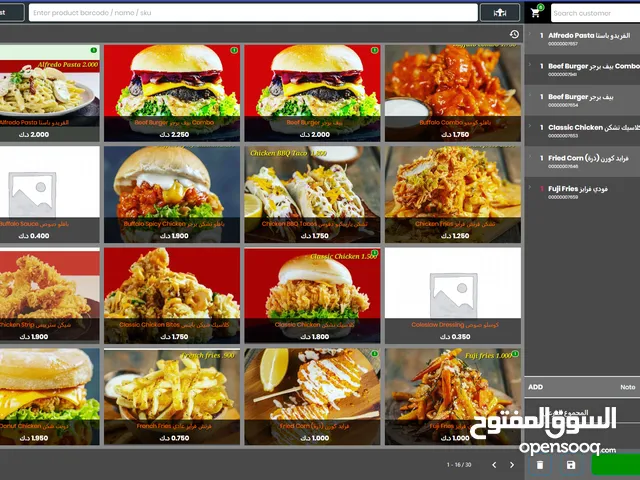Focus the Search customer field
640x480 pixels.
coord(596,13)
